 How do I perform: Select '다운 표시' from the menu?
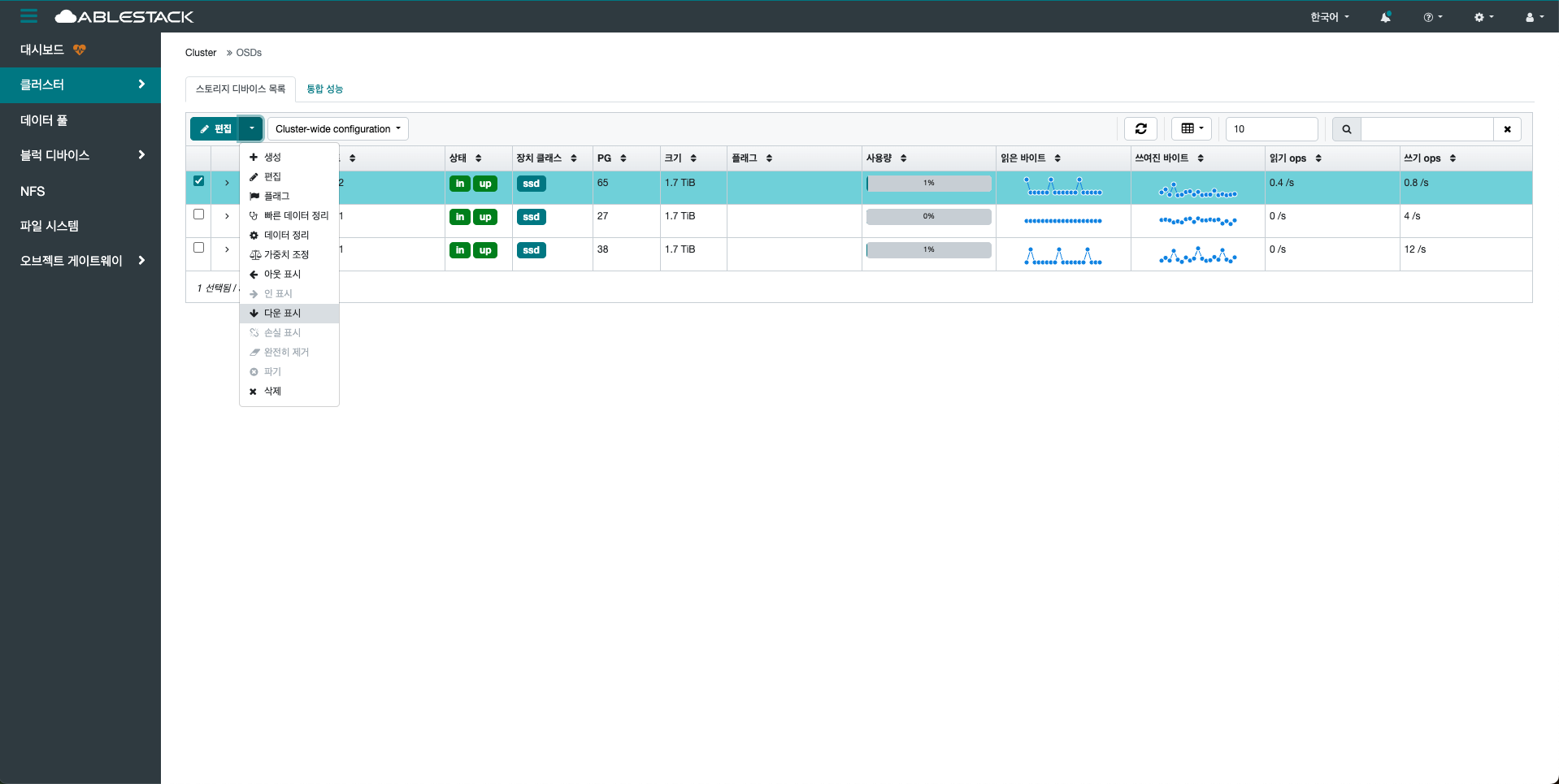click(x=282, y=314)
